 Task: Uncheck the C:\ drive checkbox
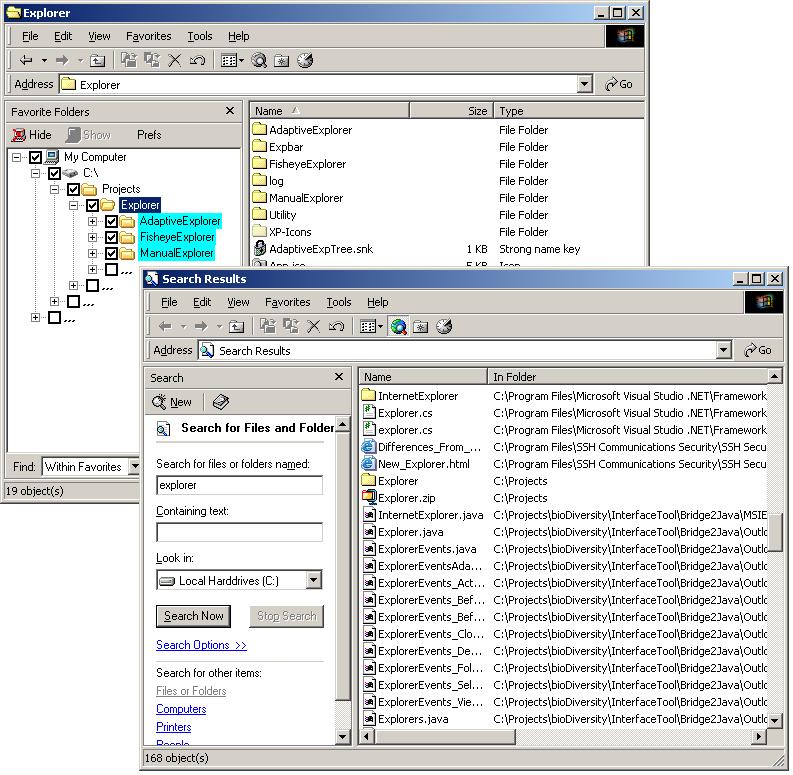55,174
